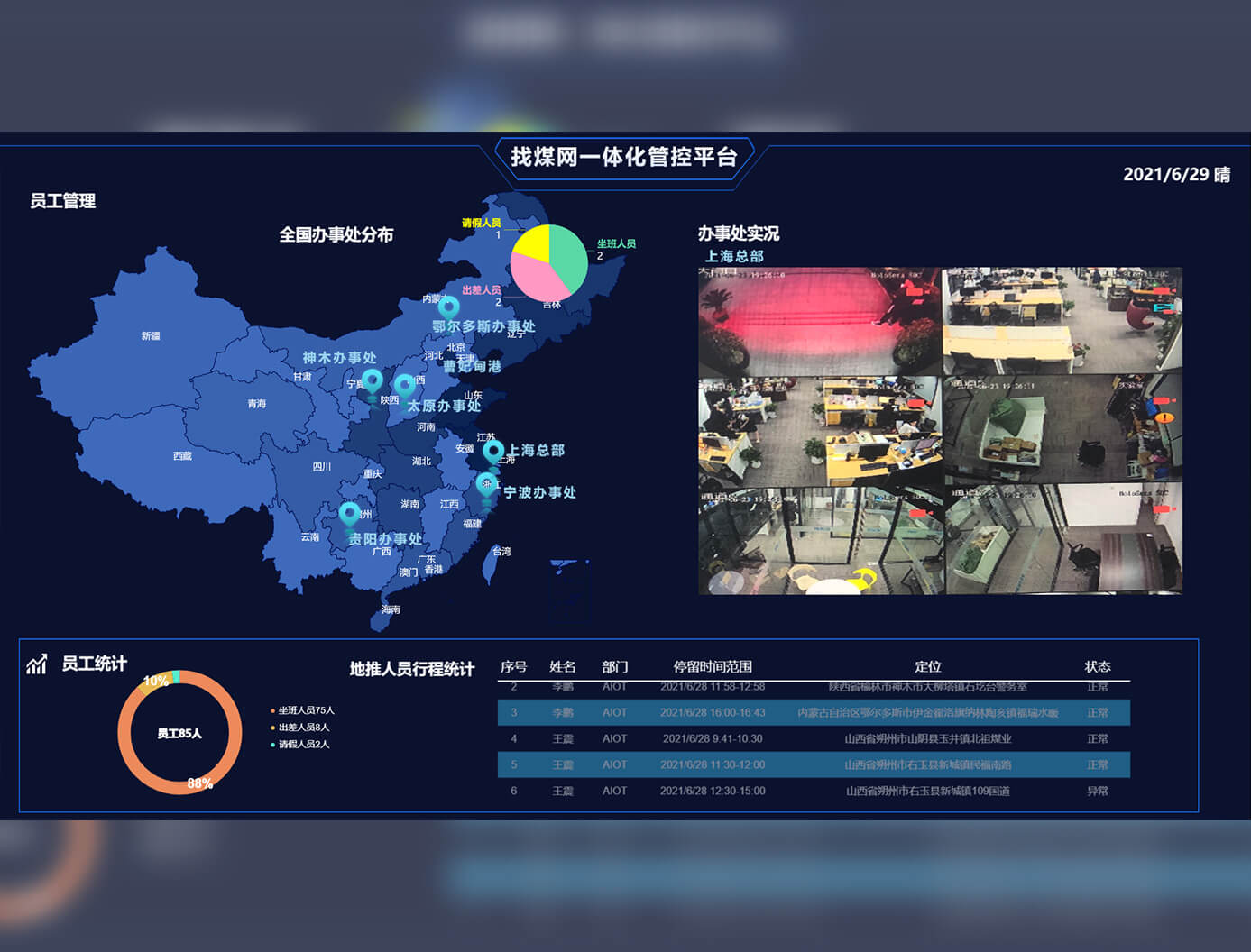Switch to the 办事处实况 panel
Image resolution: width=1251 pixels, height=952 pixels.
click(740, 234)
